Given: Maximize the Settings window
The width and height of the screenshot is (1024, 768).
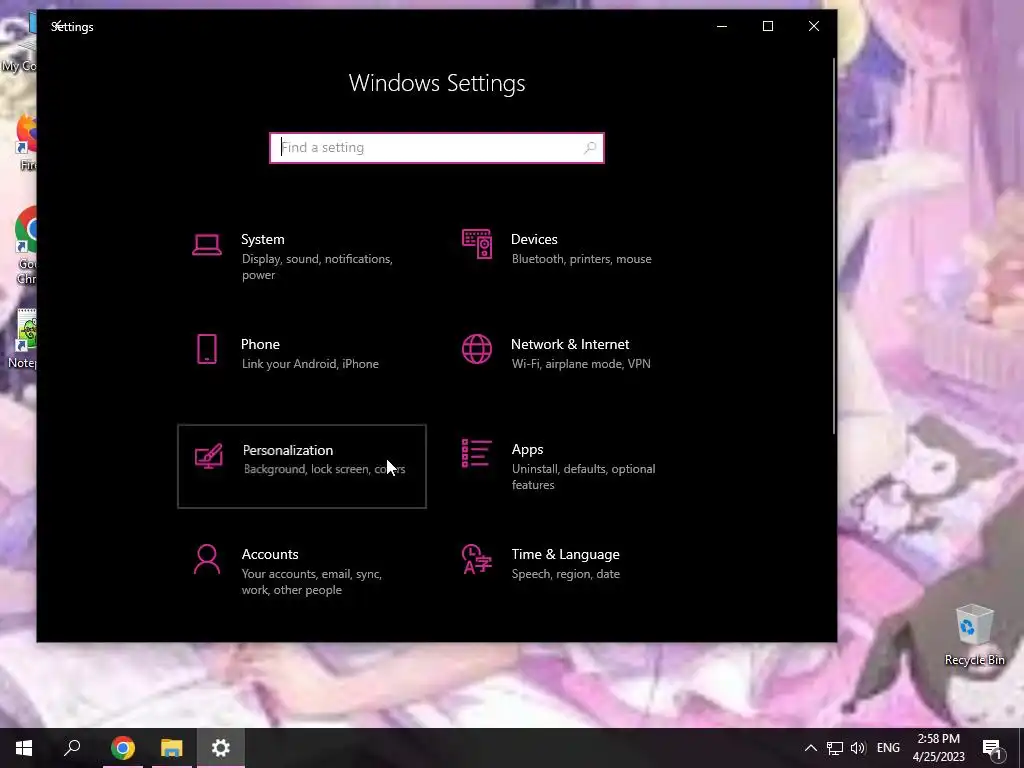Looking at the screenshot, I should tap(768, 26).
